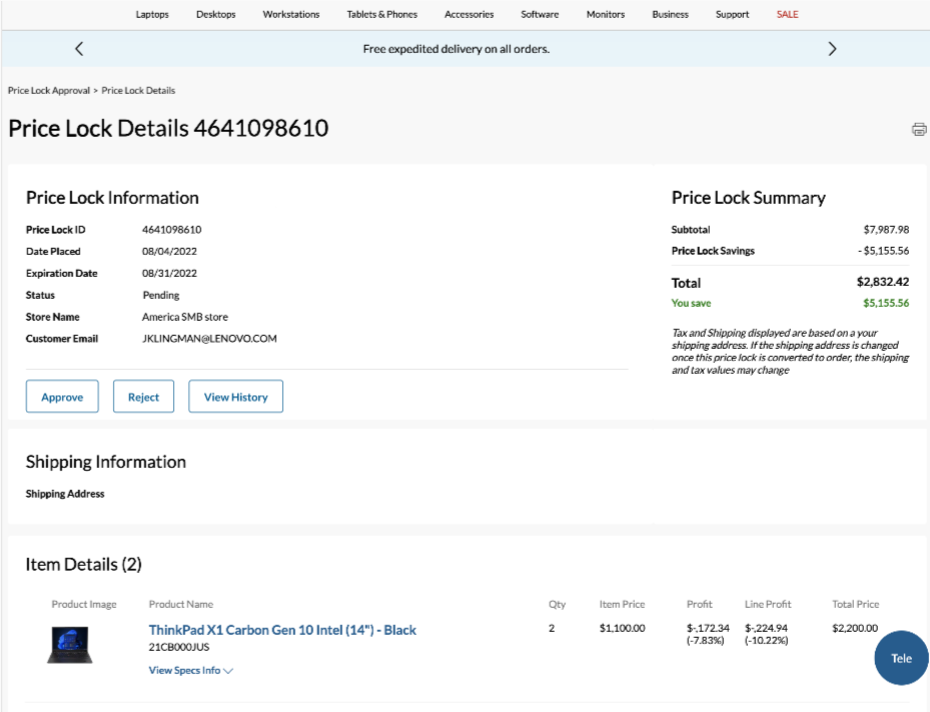Open the Support menu
Image resolution: width=930 pixels, height=712 pixels.
pyautogui.click(x=732, y=14)
